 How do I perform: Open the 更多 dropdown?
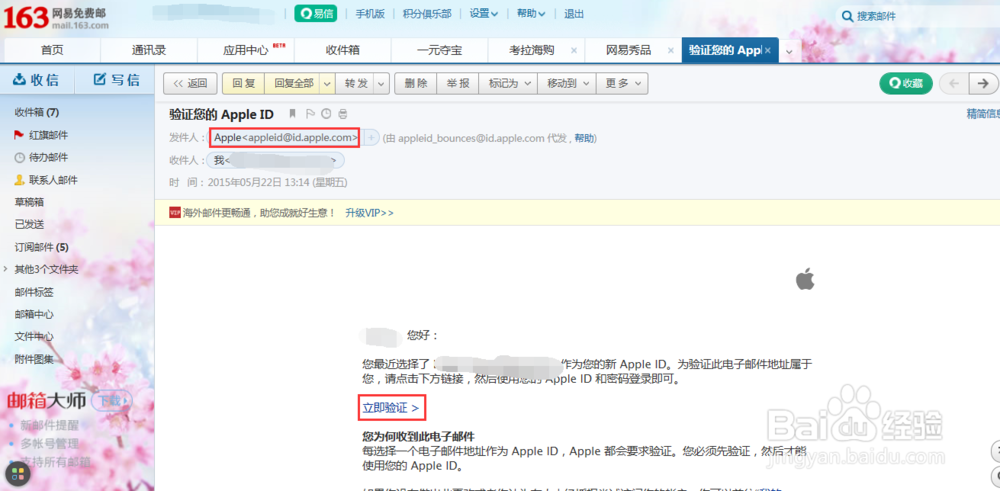(x=622, y=84)
